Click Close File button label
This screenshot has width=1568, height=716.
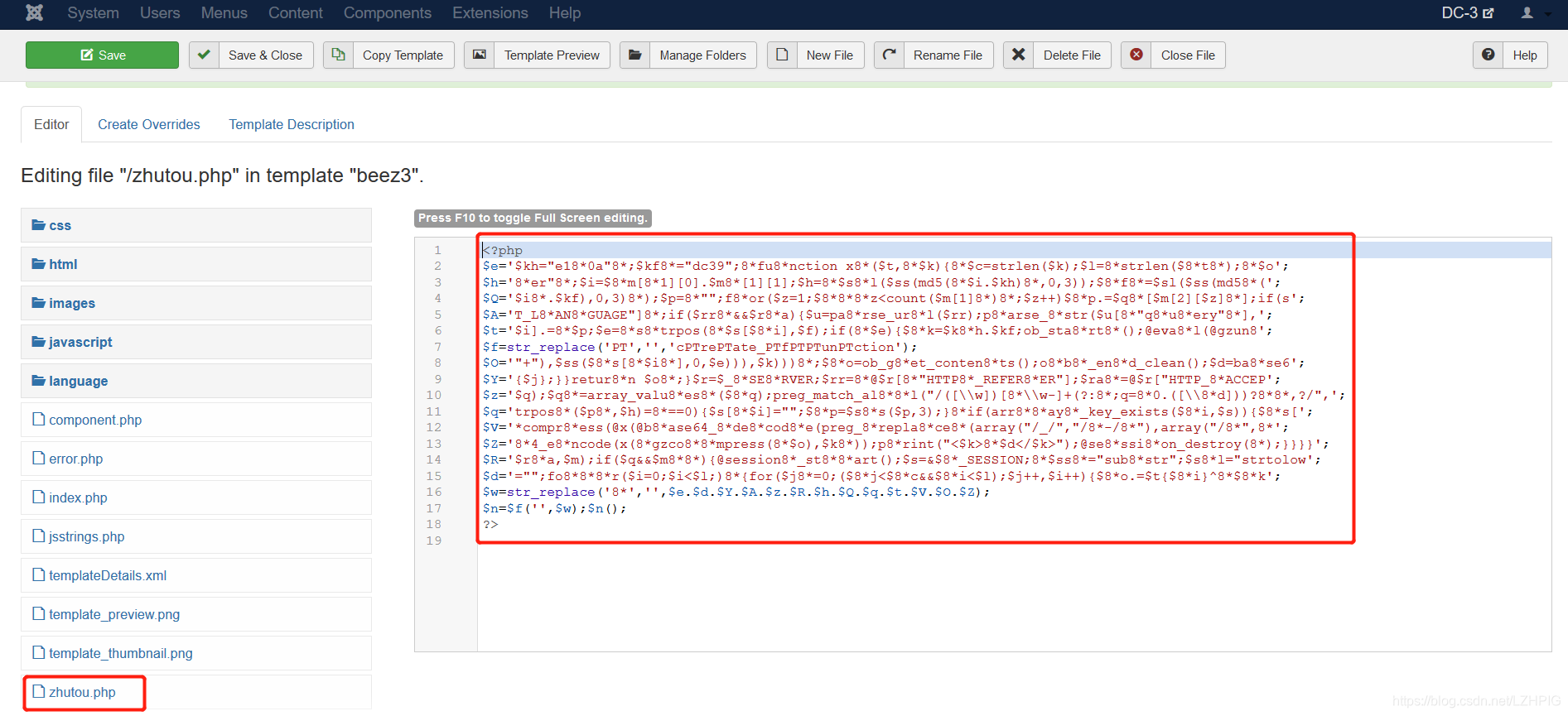pos(1188,55)
